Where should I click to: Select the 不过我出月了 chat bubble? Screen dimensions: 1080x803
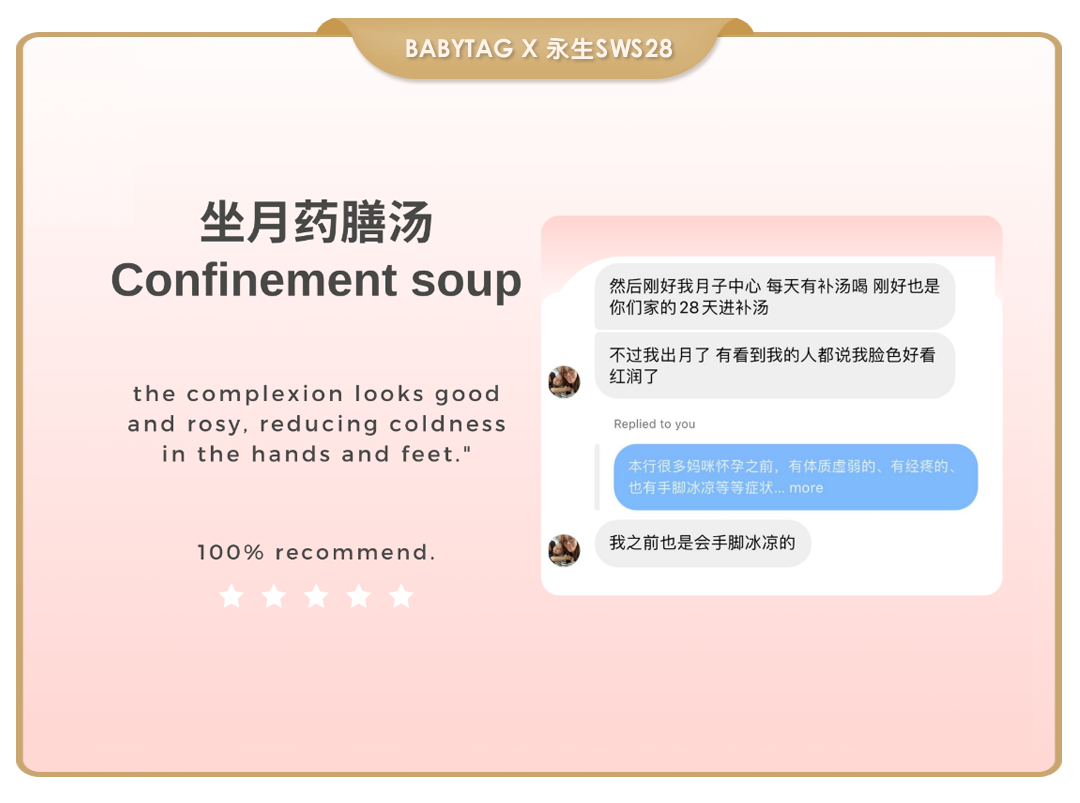point(774,366)
